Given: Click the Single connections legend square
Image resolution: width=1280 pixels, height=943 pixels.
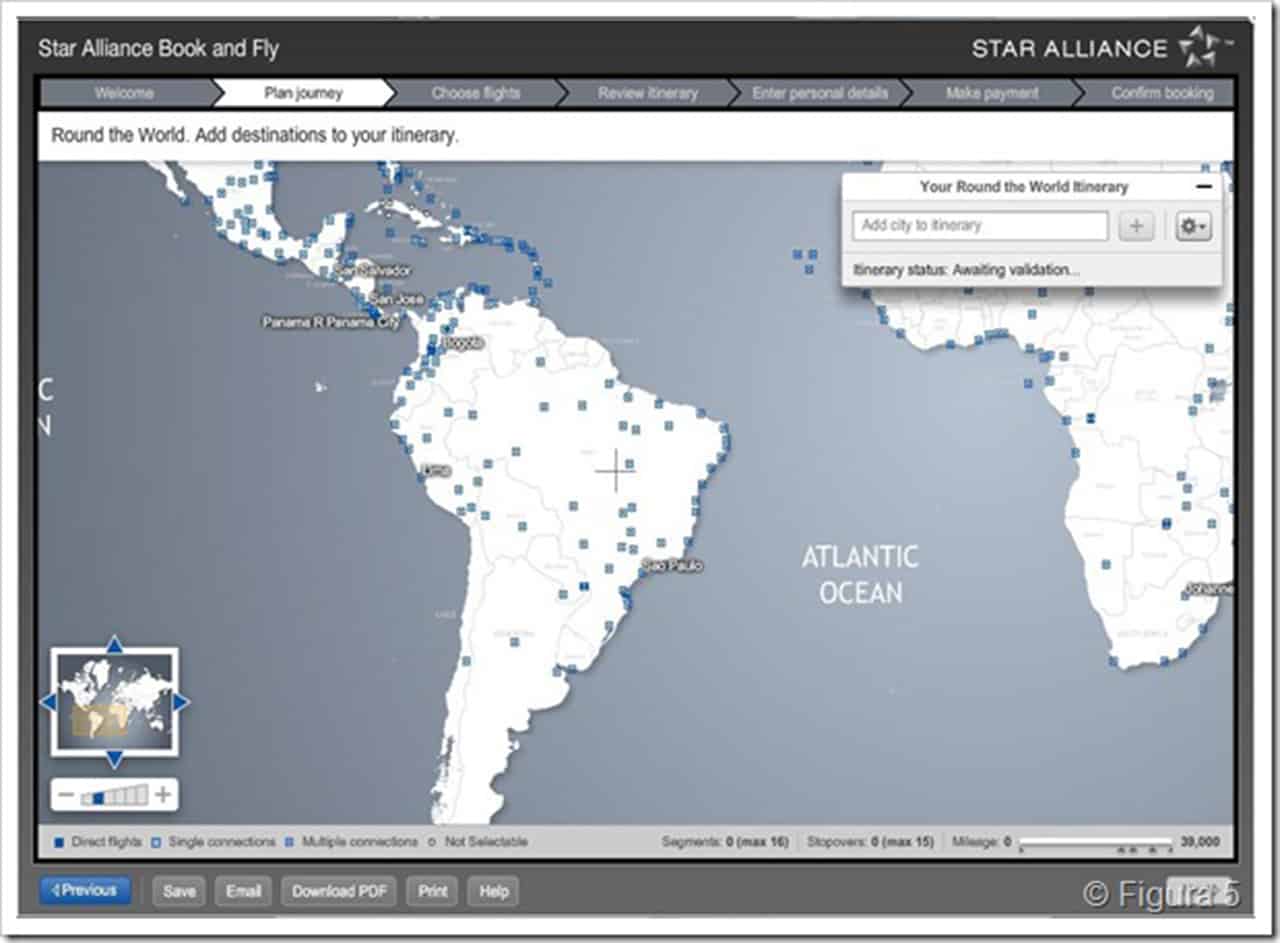Looking at the screenshot, I should click(156, 843).
